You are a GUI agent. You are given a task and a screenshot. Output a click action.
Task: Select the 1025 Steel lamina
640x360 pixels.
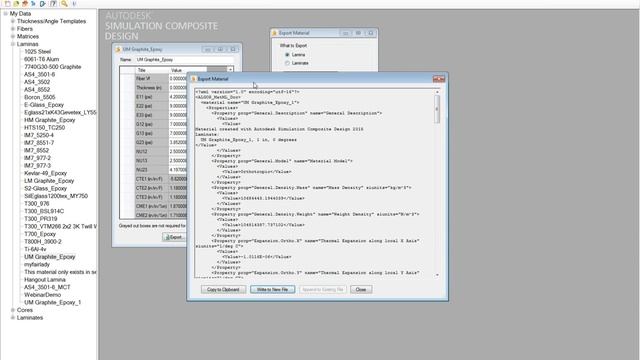point(38,52)
